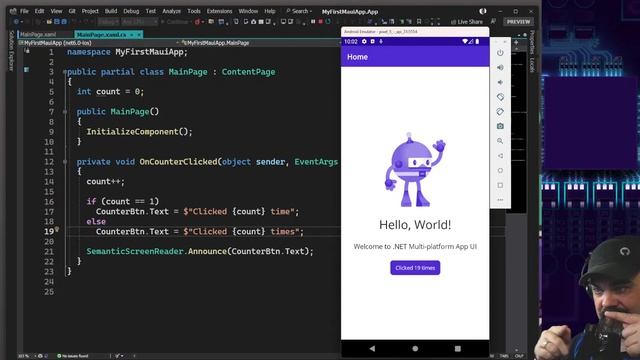Click the Search box in title bar

click(299, 11)
